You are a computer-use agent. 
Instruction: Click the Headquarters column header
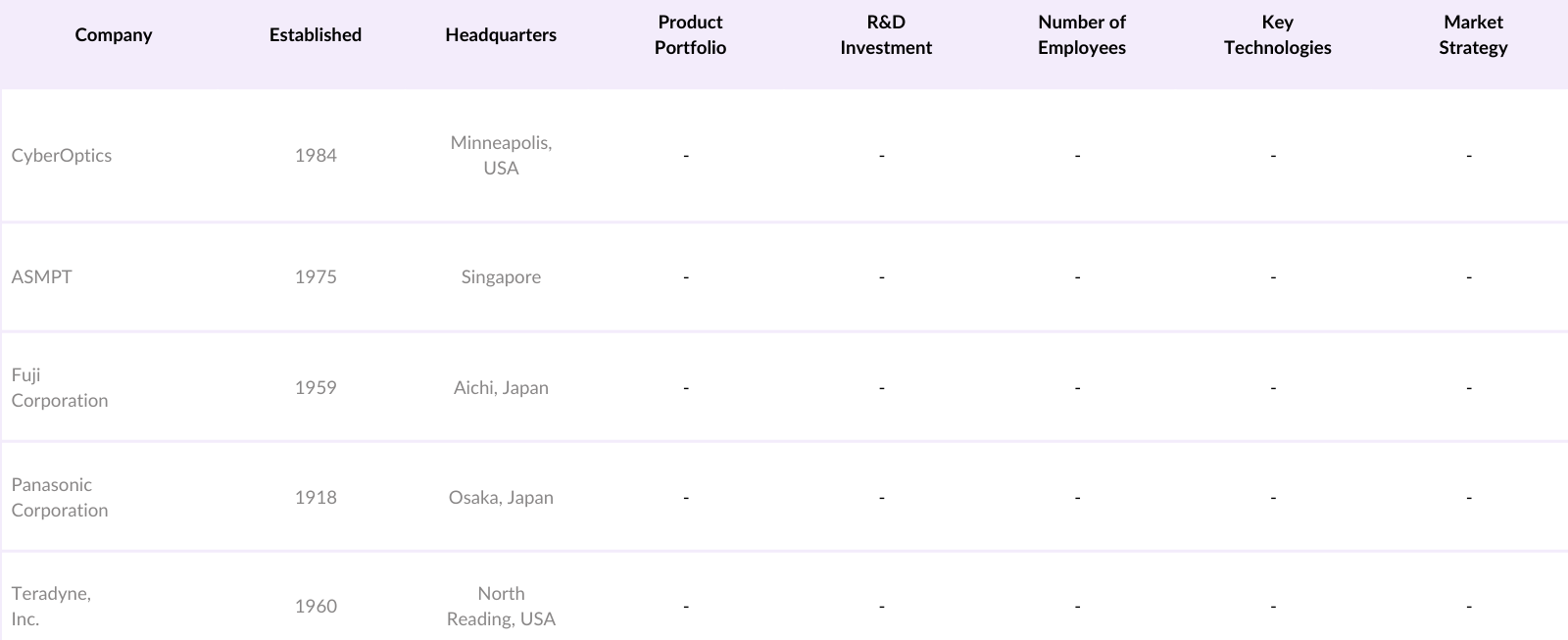click(501, 35)
